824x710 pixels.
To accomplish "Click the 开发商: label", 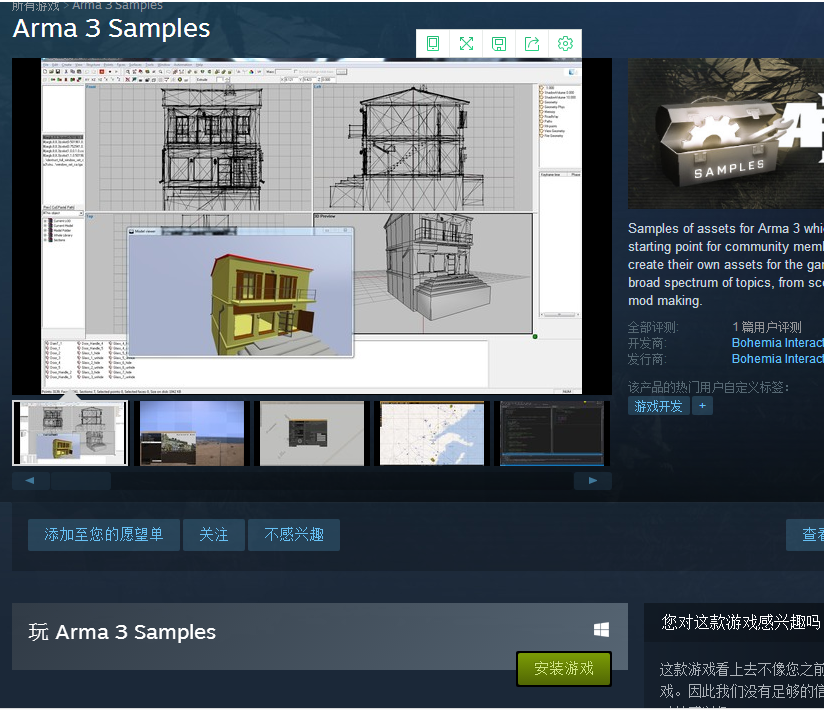I will coord(647,343).
